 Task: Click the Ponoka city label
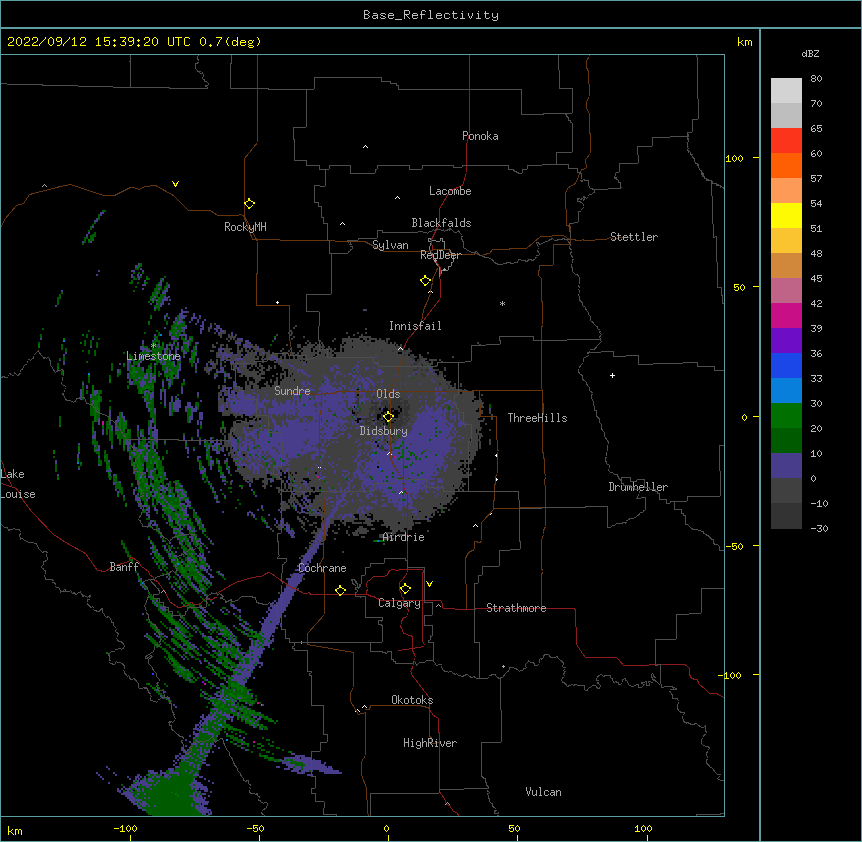coord(480,136)
